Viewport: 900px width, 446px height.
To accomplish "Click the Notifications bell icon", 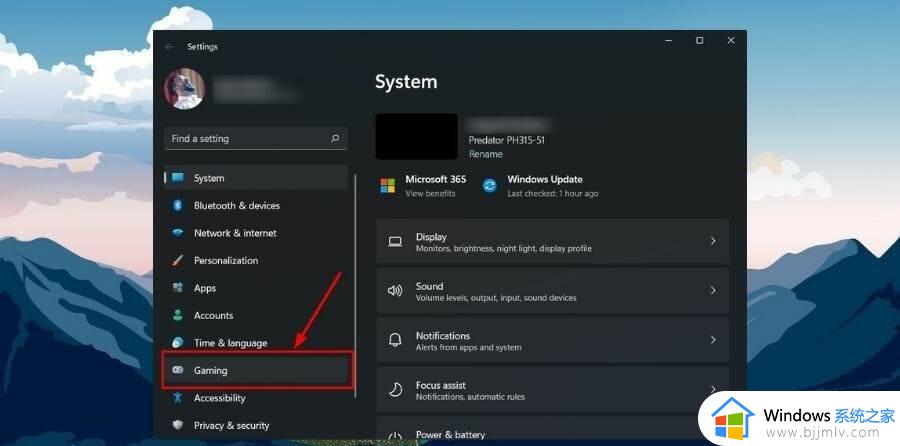I will (395, 340).
